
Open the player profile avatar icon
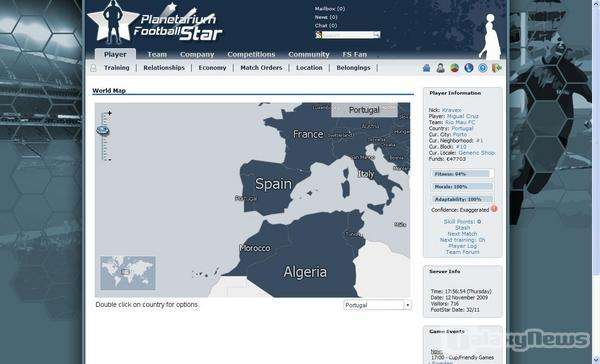pos(440,68)
